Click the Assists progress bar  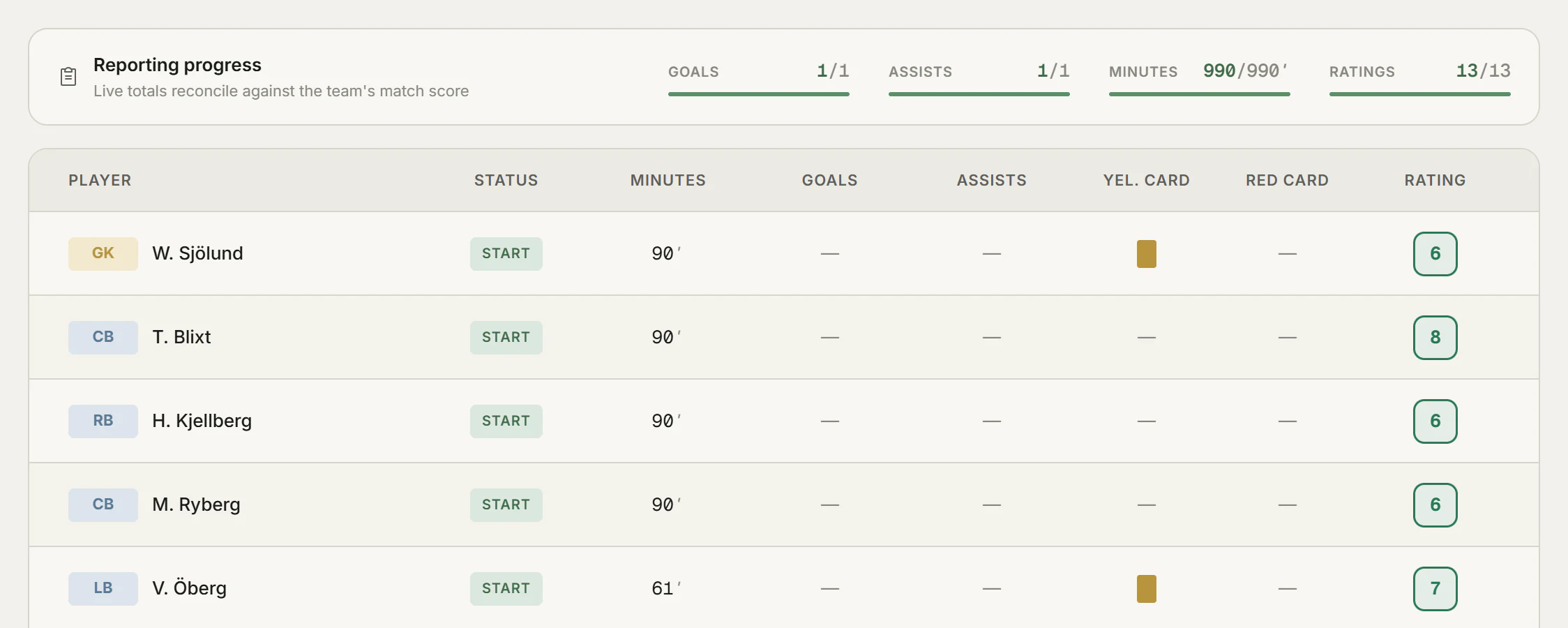click(x=979, y=94)
